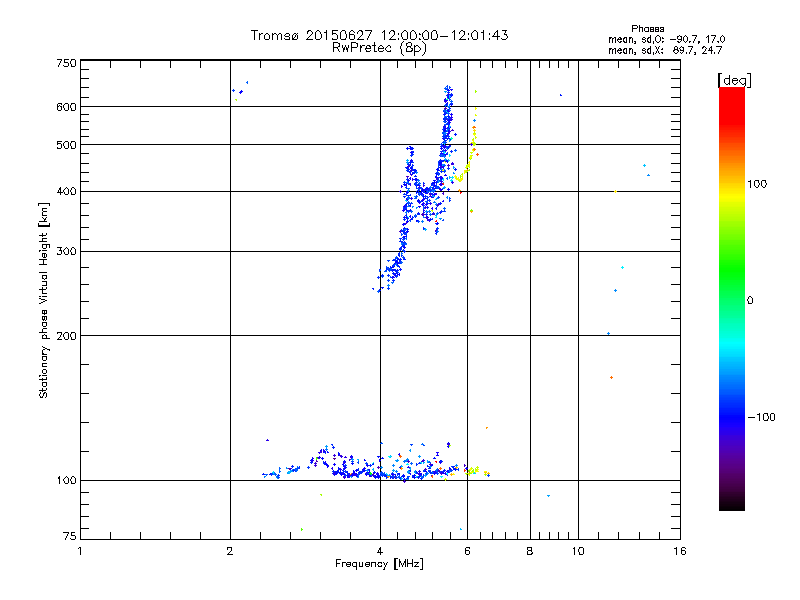Click the colorbar '0' tick label

[750, 301]
